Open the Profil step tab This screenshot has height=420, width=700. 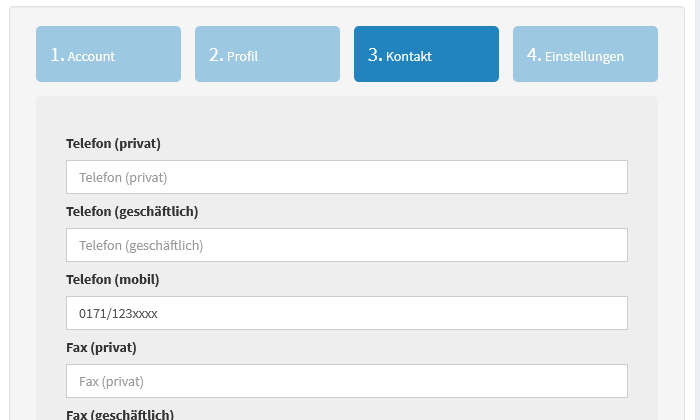267,54
